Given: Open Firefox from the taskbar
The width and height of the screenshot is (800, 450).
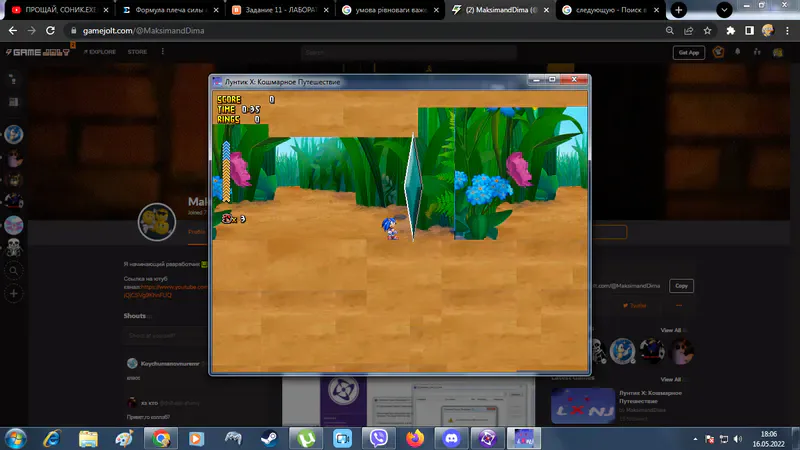Looking at the screenshot, I should tap(415, 439).
